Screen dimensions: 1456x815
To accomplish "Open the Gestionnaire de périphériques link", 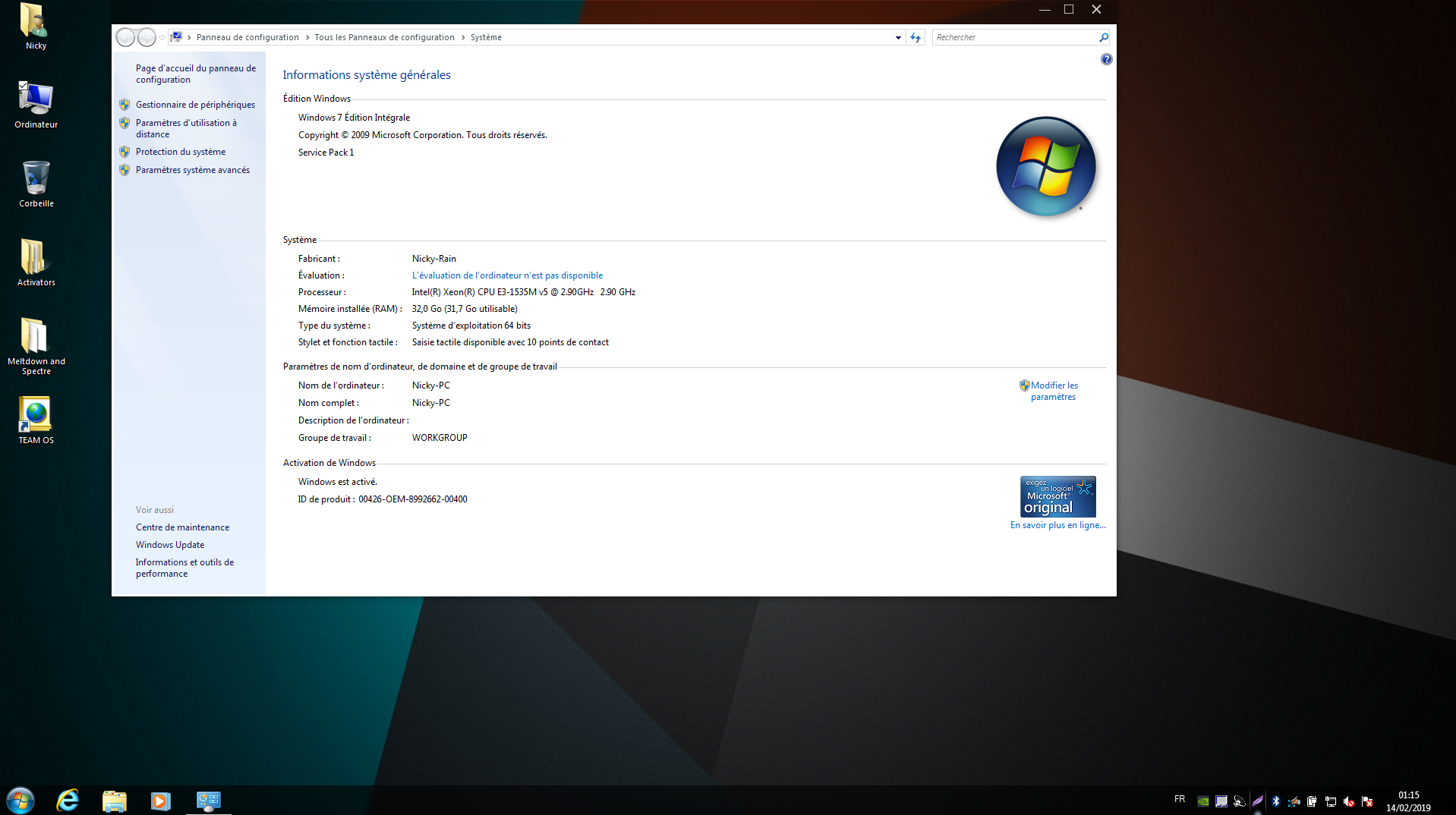I will [x=195, y=105].
